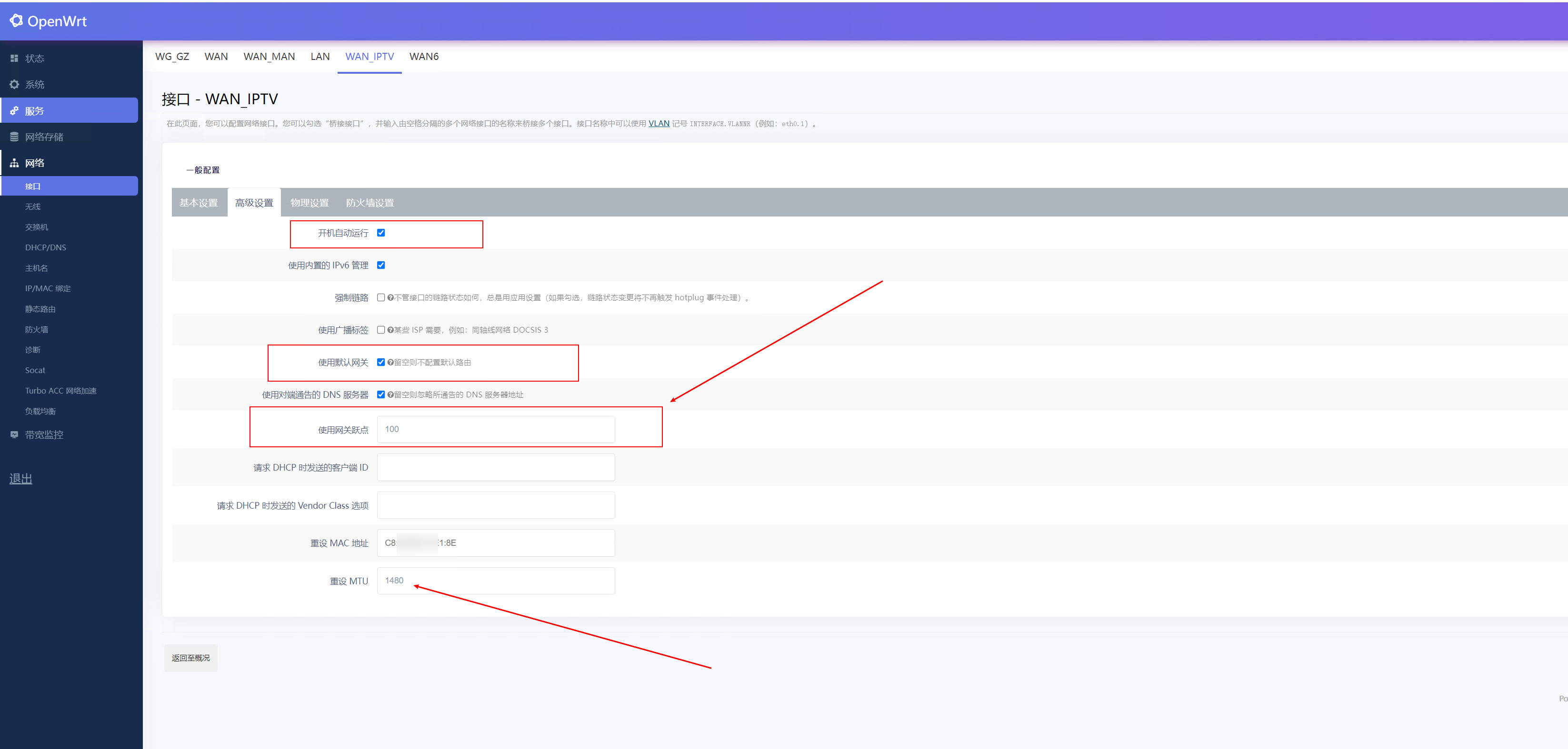Open the VLAN hyperlink in description
Viewport: 1568px width, 749px height.
pyautogui.click(x=659, y=124)
